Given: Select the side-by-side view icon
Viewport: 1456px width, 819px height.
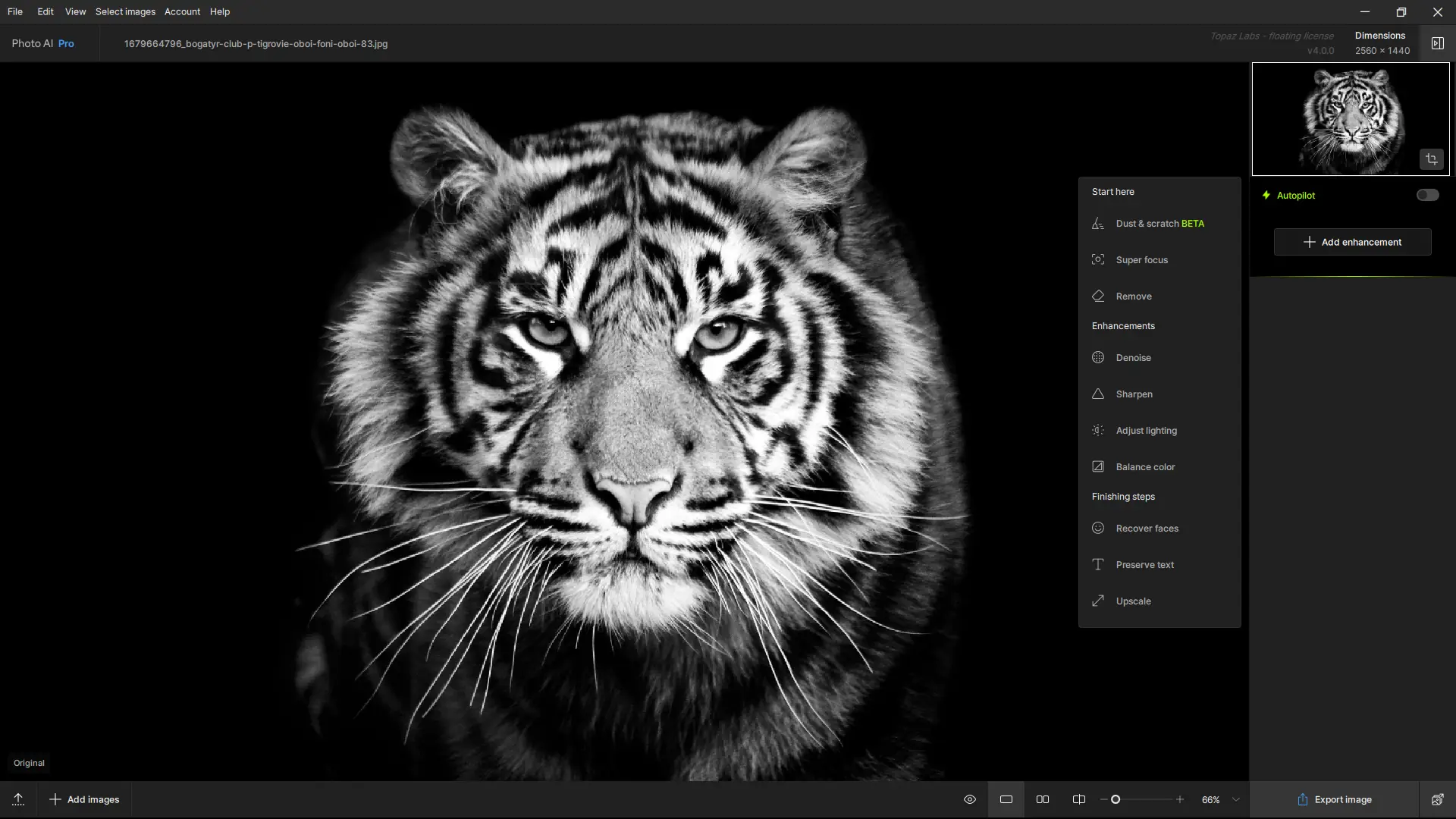Looking at the screenshot, I should (1043, 799).
